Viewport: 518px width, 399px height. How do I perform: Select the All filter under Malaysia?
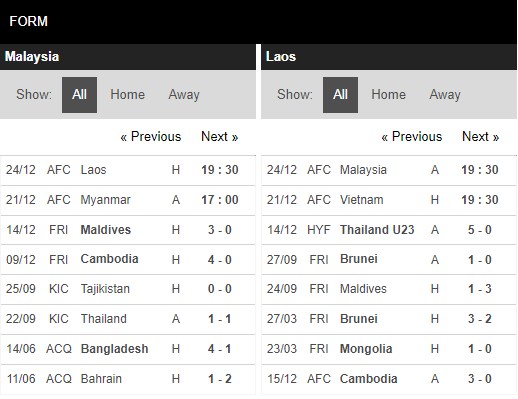tap(79, 95)
